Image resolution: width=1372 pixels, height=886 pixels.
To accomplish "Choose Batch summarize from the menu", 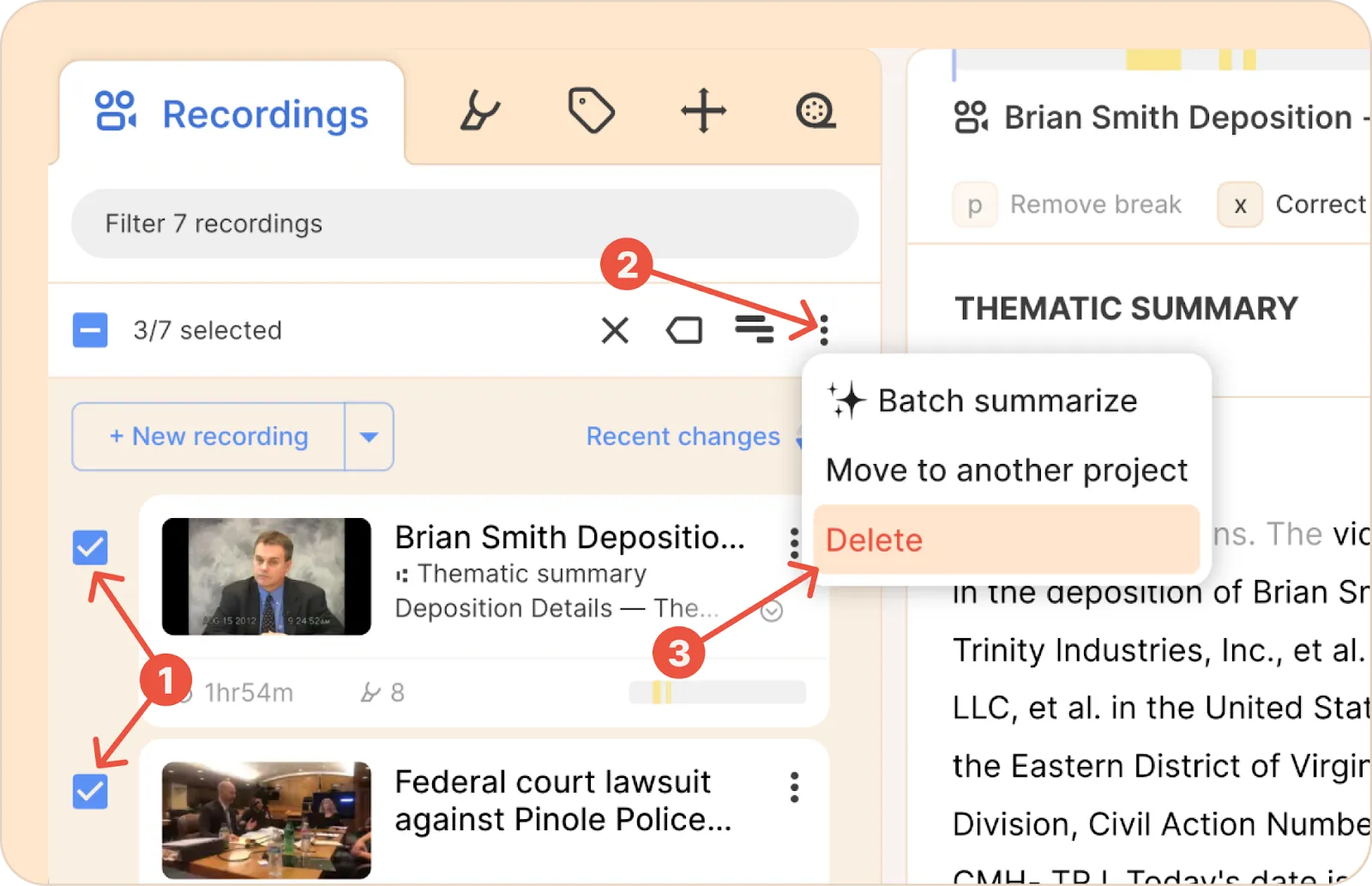I will (983, 401).
